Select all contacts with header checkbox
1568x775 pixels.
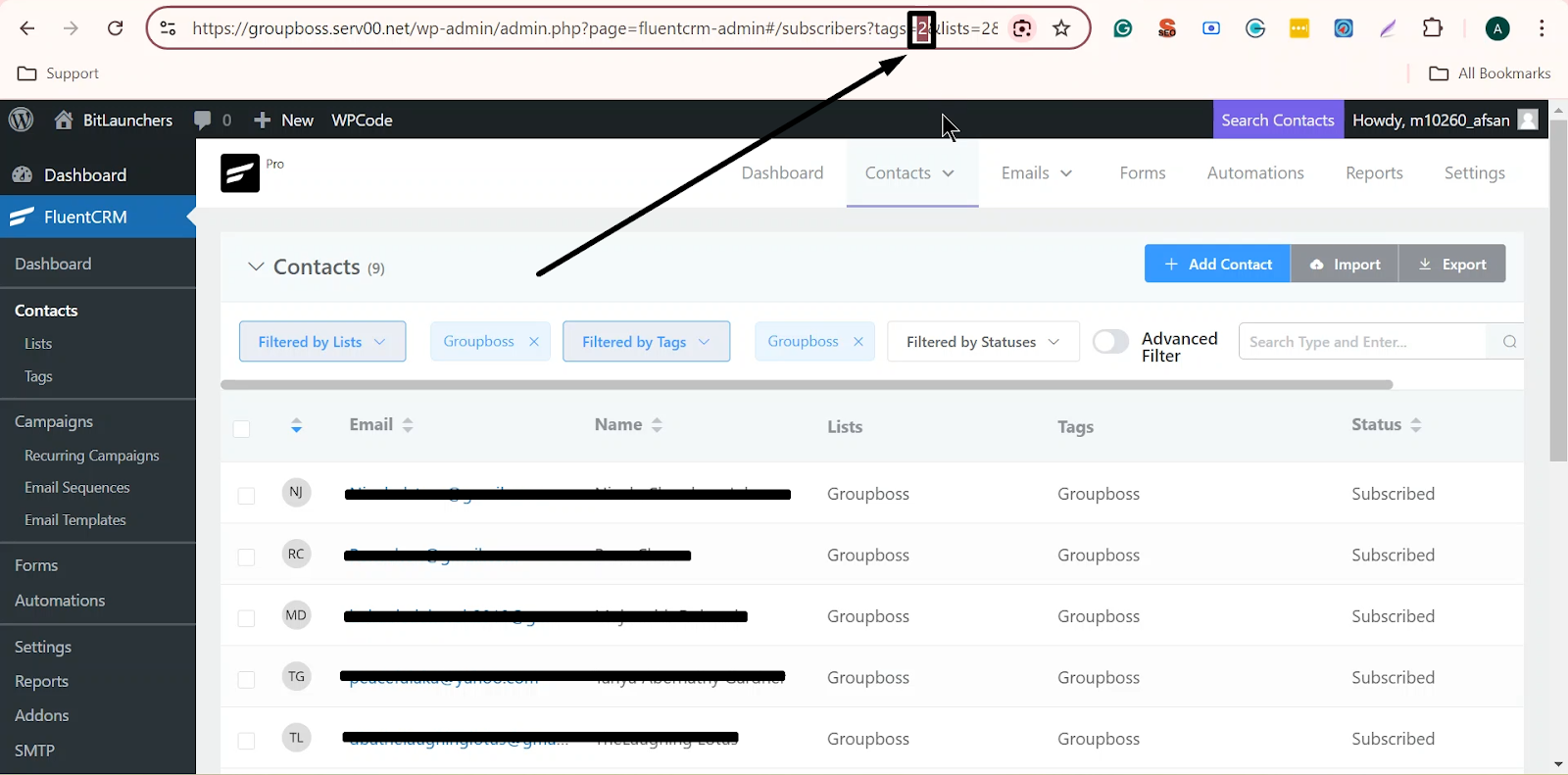pos(242,428)
